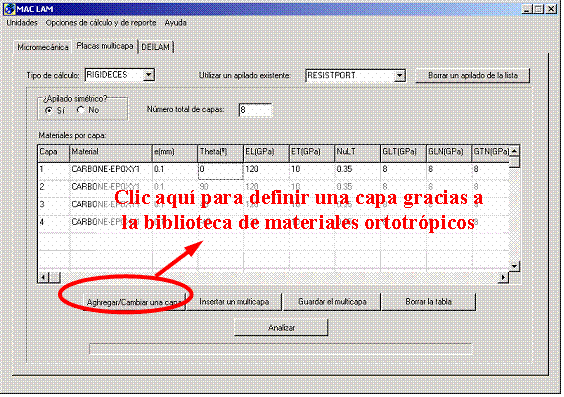This screenshot has width=564, height=397.
Task: Click Borrar la tabla button
Action: (x=428, y=302)
